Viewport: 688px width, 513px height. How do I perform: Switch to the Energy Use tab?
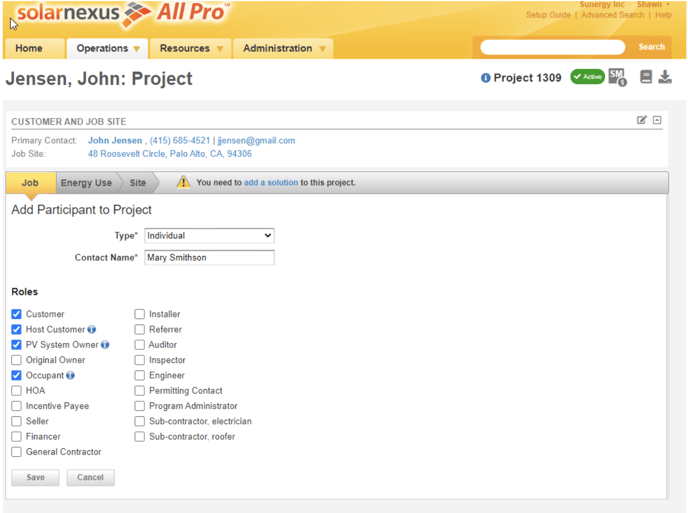click(86, 183)
